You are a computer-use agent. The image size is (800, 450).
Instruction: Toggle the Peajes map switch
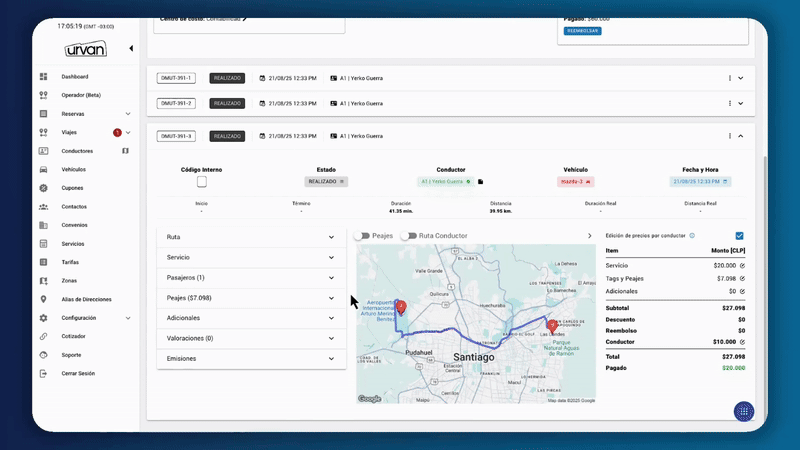point(362,236)
